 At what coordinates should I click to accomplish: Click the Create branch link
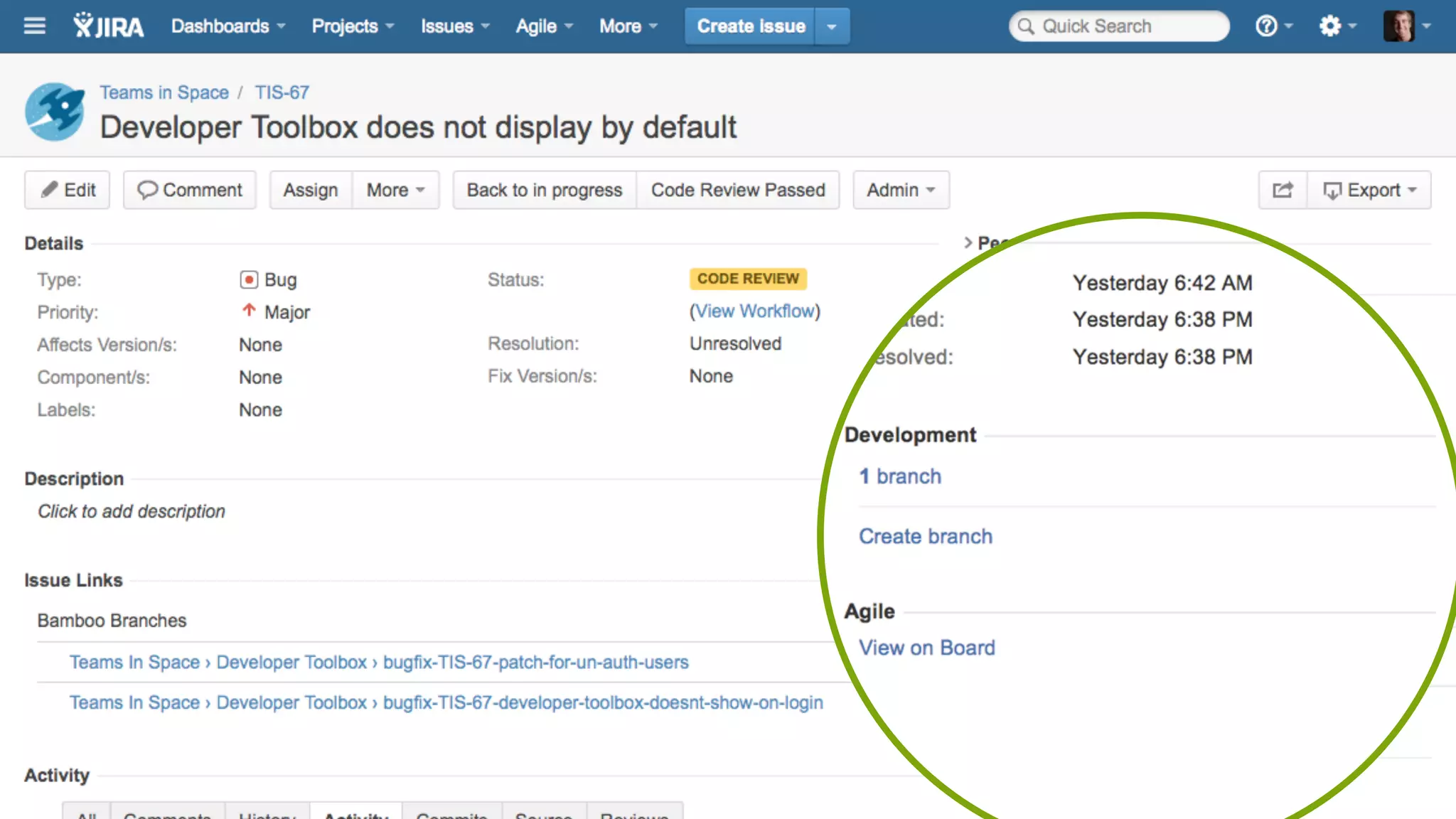coord(925,536)
